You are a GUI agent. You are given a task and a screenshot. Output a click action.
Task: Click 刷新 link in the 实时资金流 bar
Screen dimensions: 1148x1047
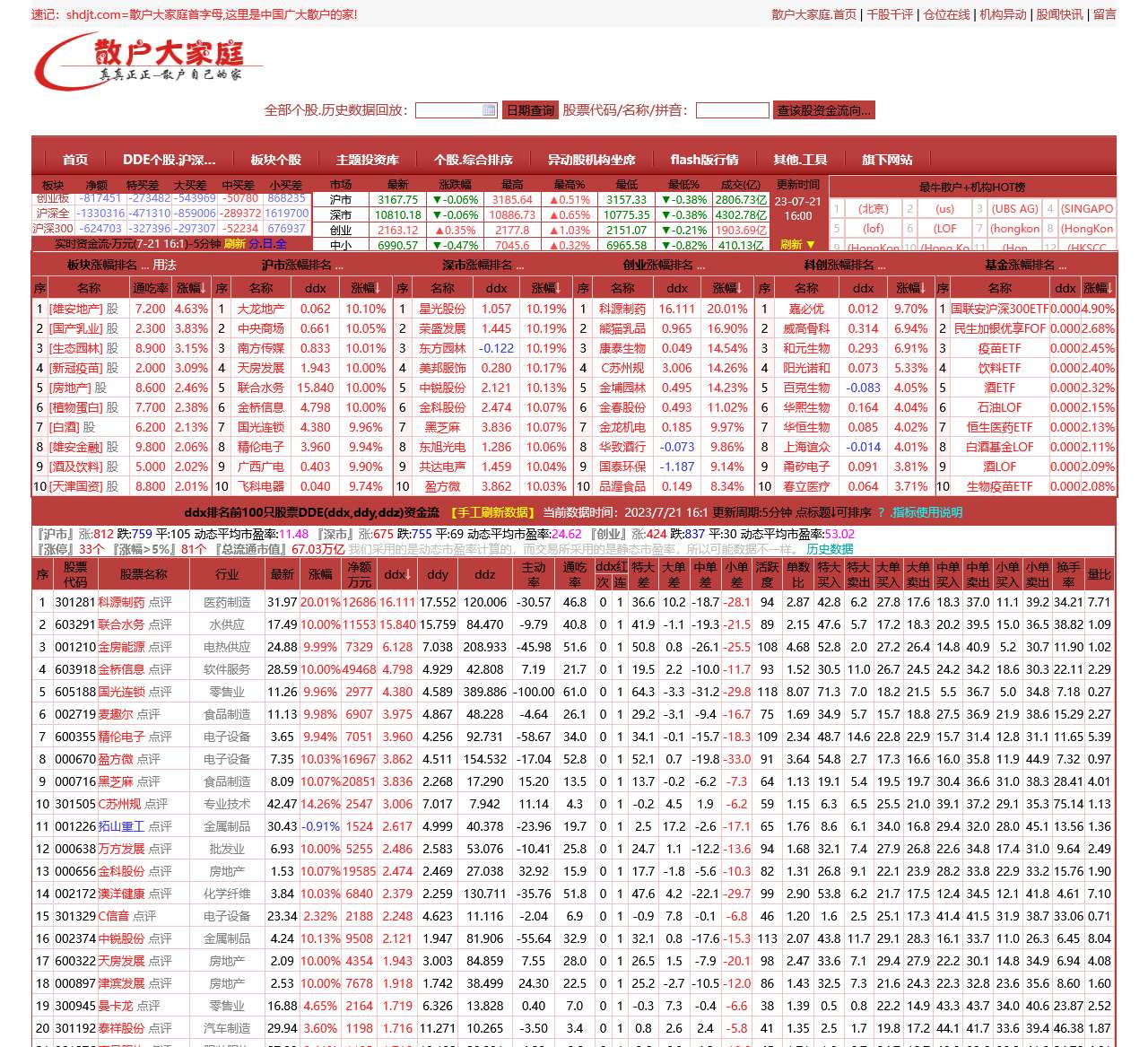[234, 244]
